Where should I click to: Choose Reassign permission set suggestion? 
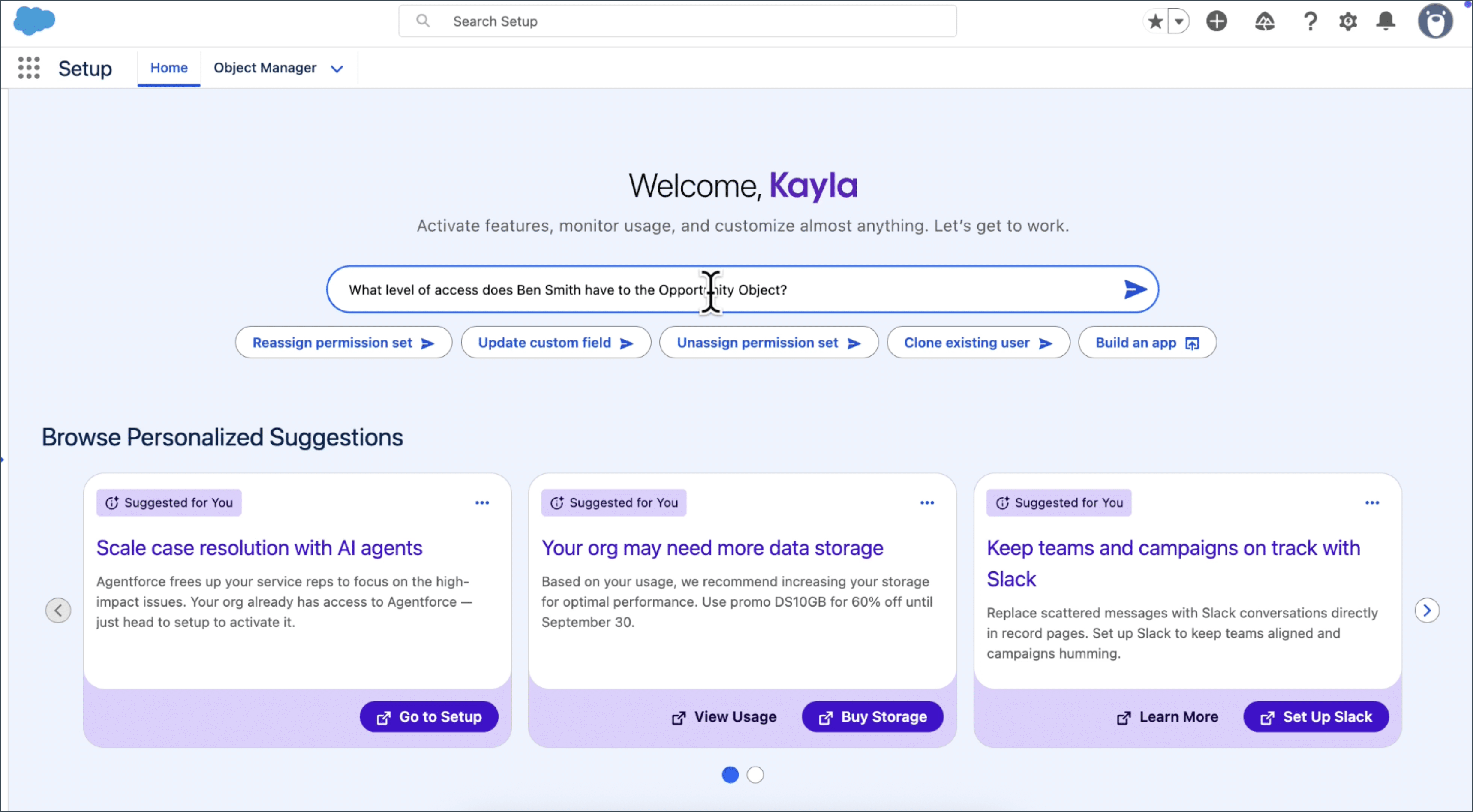tap(344, 343)
